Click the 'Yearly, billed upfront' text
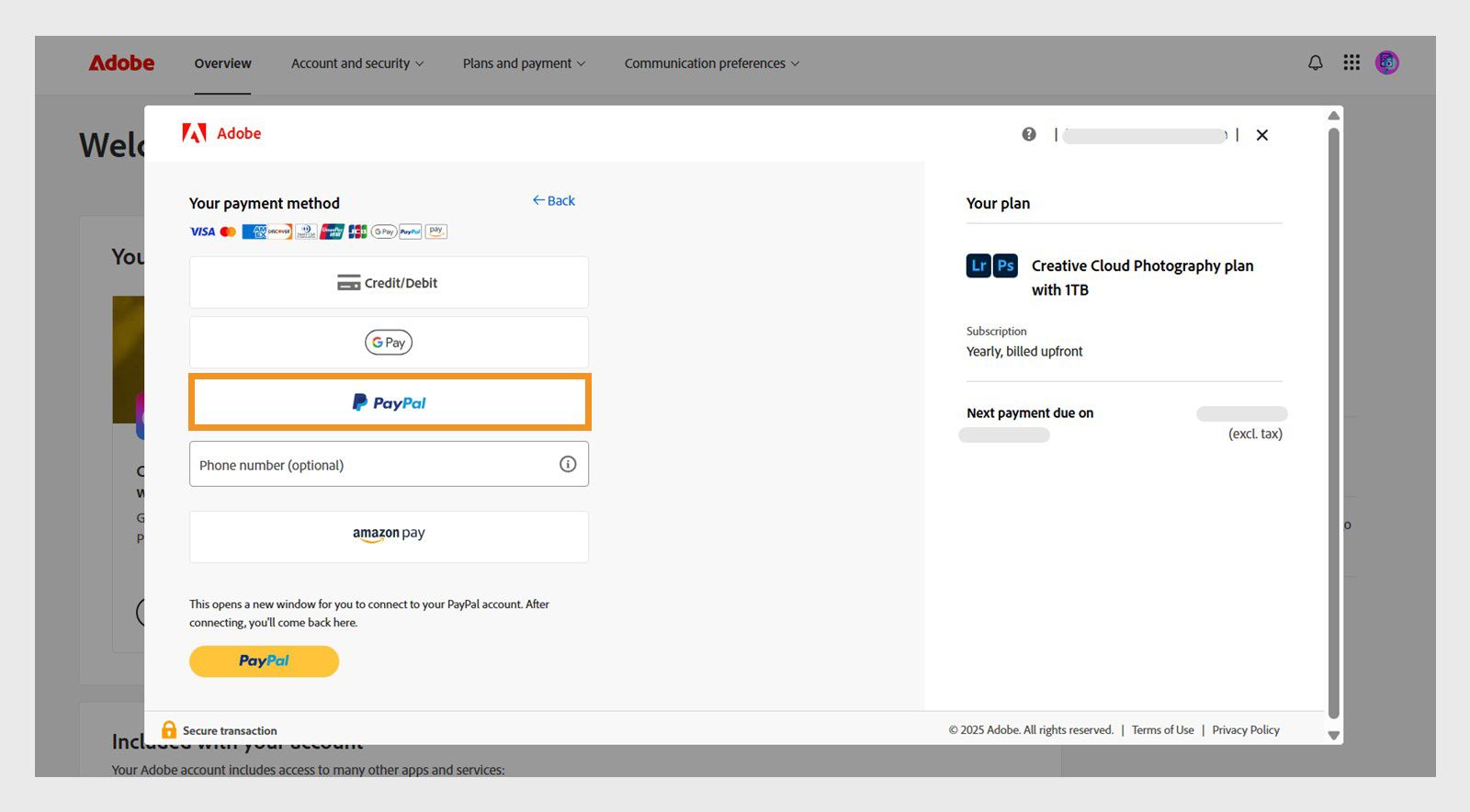 point(1024,351)
